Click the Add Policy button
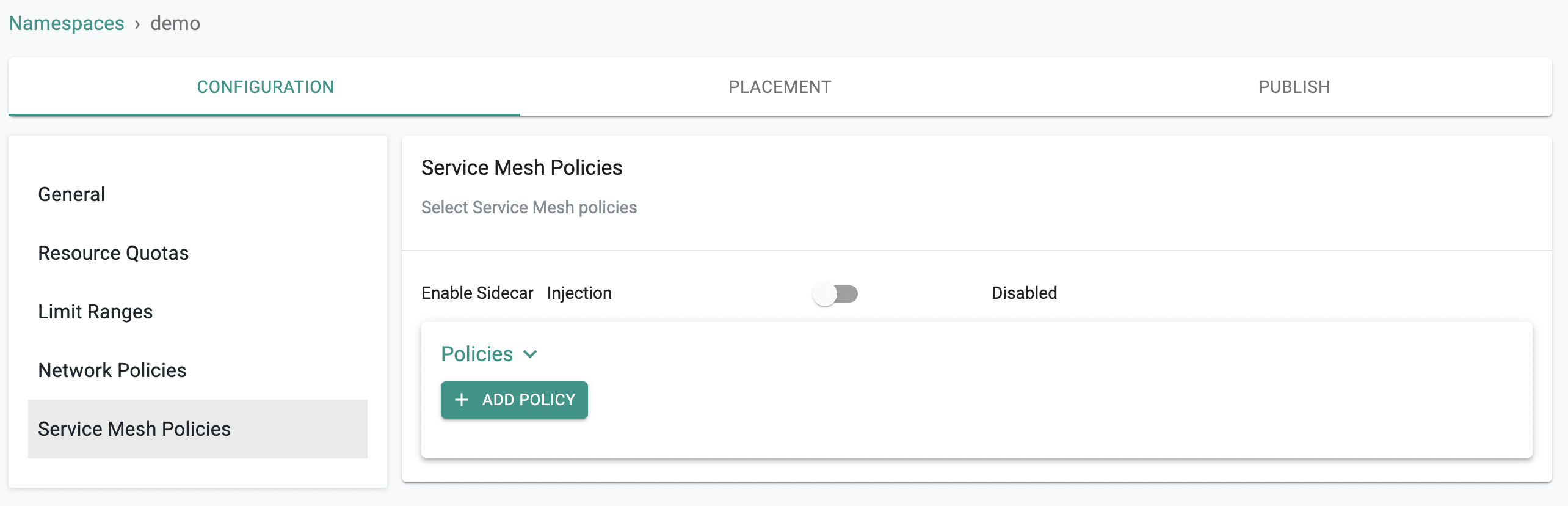This screenshot has height=506, width=1568. 514,400
